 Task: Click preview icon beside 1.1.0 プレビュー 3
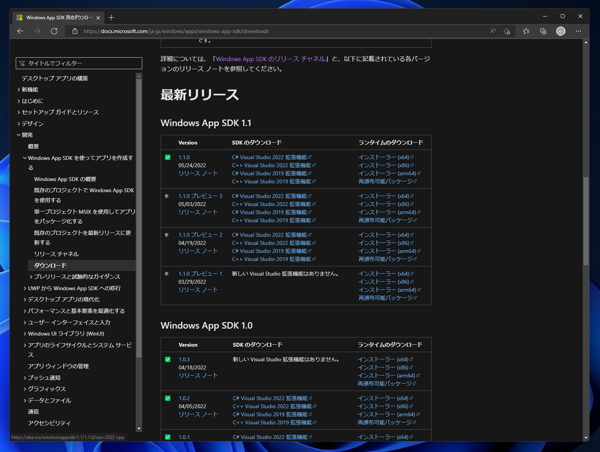point(166,196)
